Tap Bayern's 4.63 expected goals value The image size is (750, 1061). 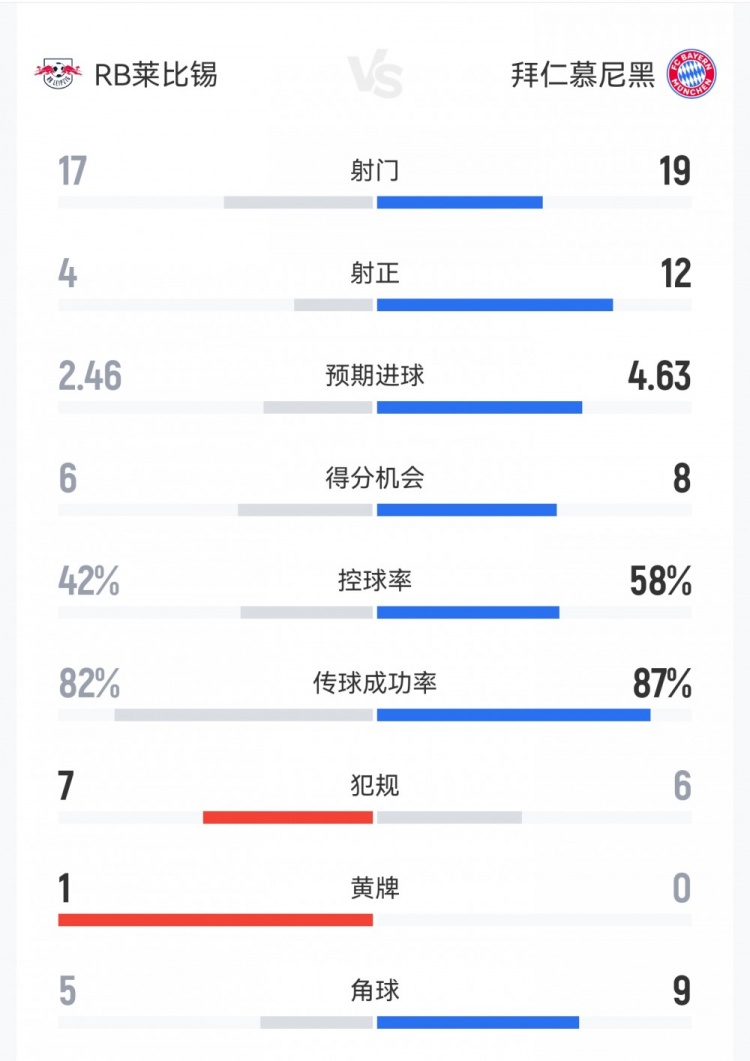click(659, 377)
